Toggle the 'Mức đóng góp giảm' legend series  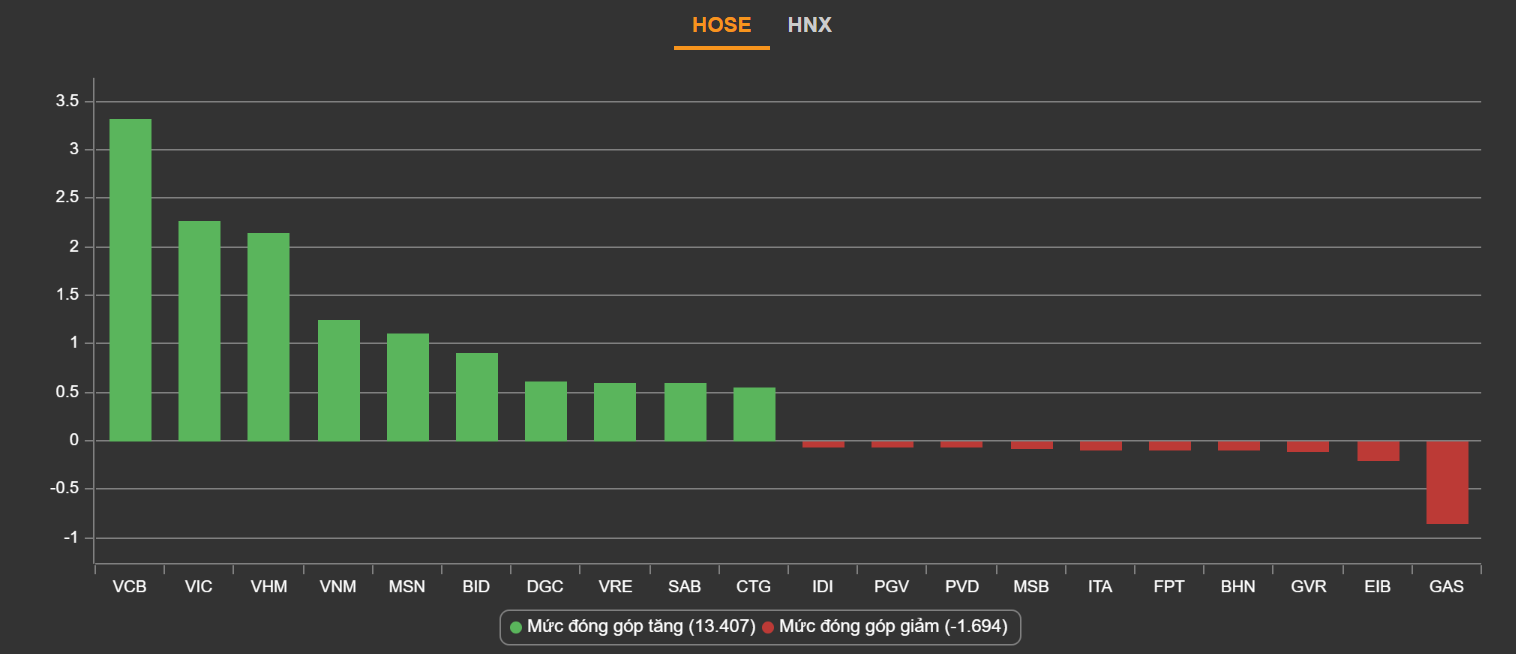[x=892, y=627]
